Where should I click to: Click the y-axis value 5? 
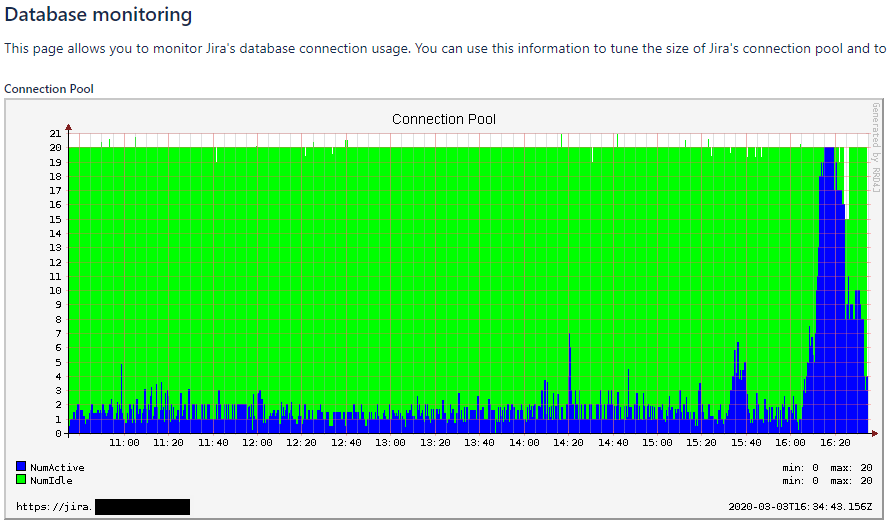tap(58, 362)
